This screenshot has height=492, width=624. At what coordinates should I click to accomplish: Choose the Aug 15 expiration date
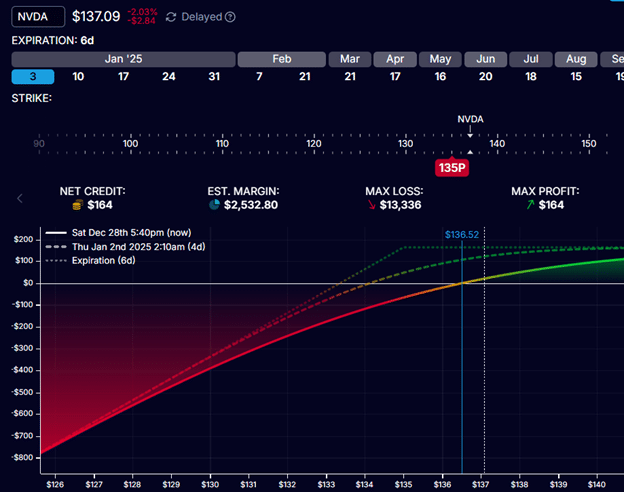tap(576, 76)
